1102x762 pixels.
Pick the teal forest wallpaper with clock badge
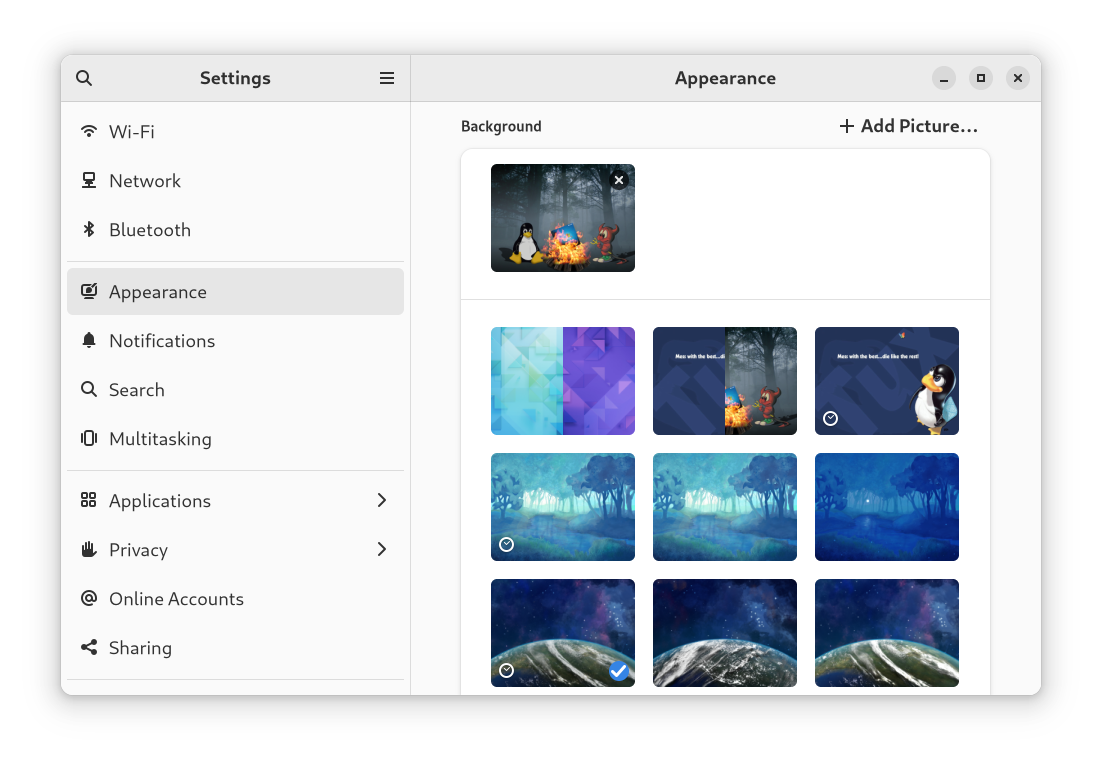point(563,507)
